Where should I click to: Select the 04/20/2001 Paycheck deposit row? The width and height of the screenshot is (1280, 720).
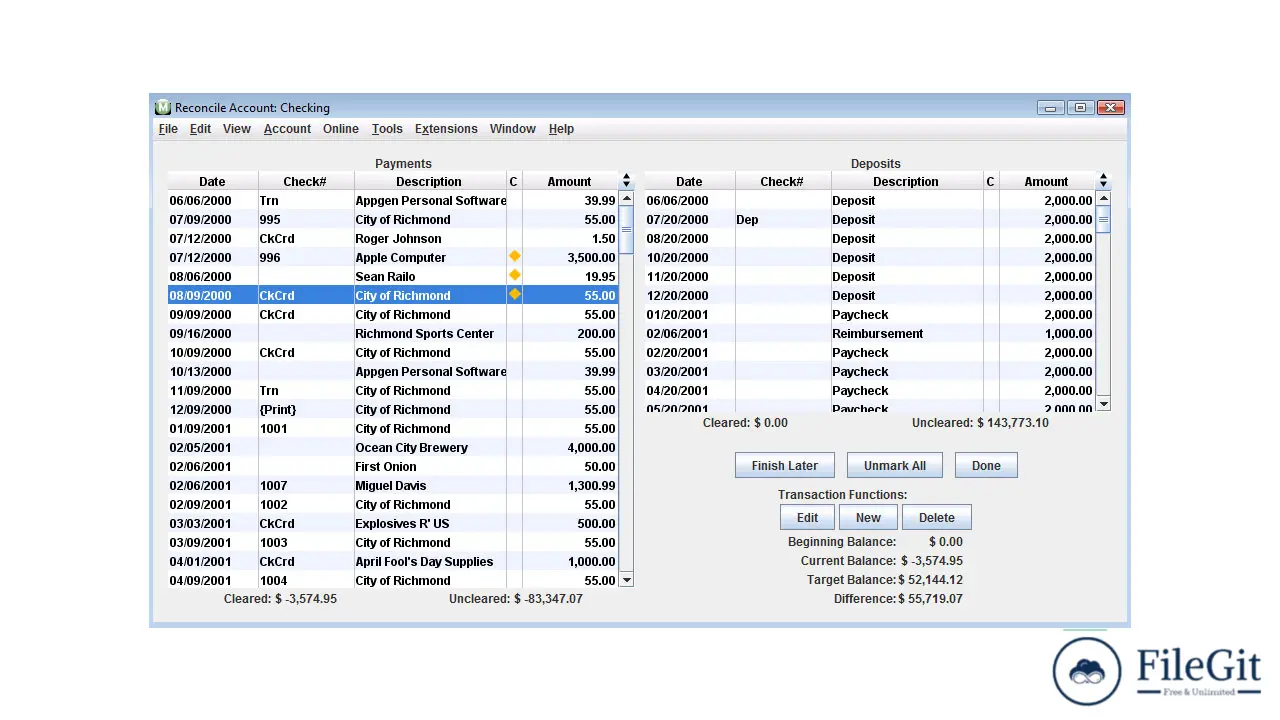870,390
